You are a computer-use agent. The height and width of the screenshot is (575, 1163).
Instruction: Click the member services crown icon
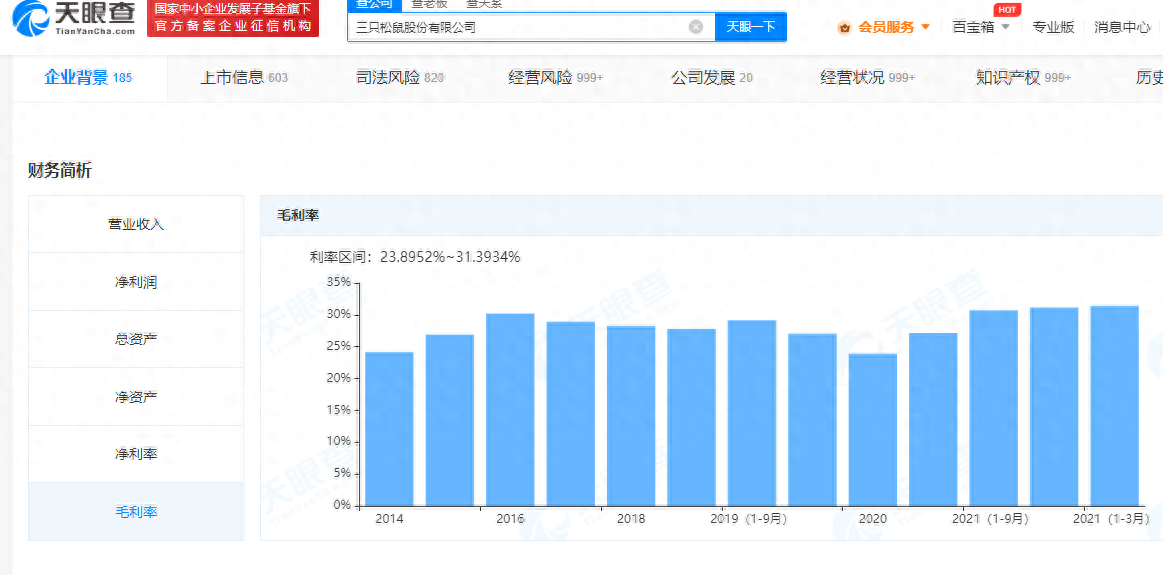click(x=844, y=28)
